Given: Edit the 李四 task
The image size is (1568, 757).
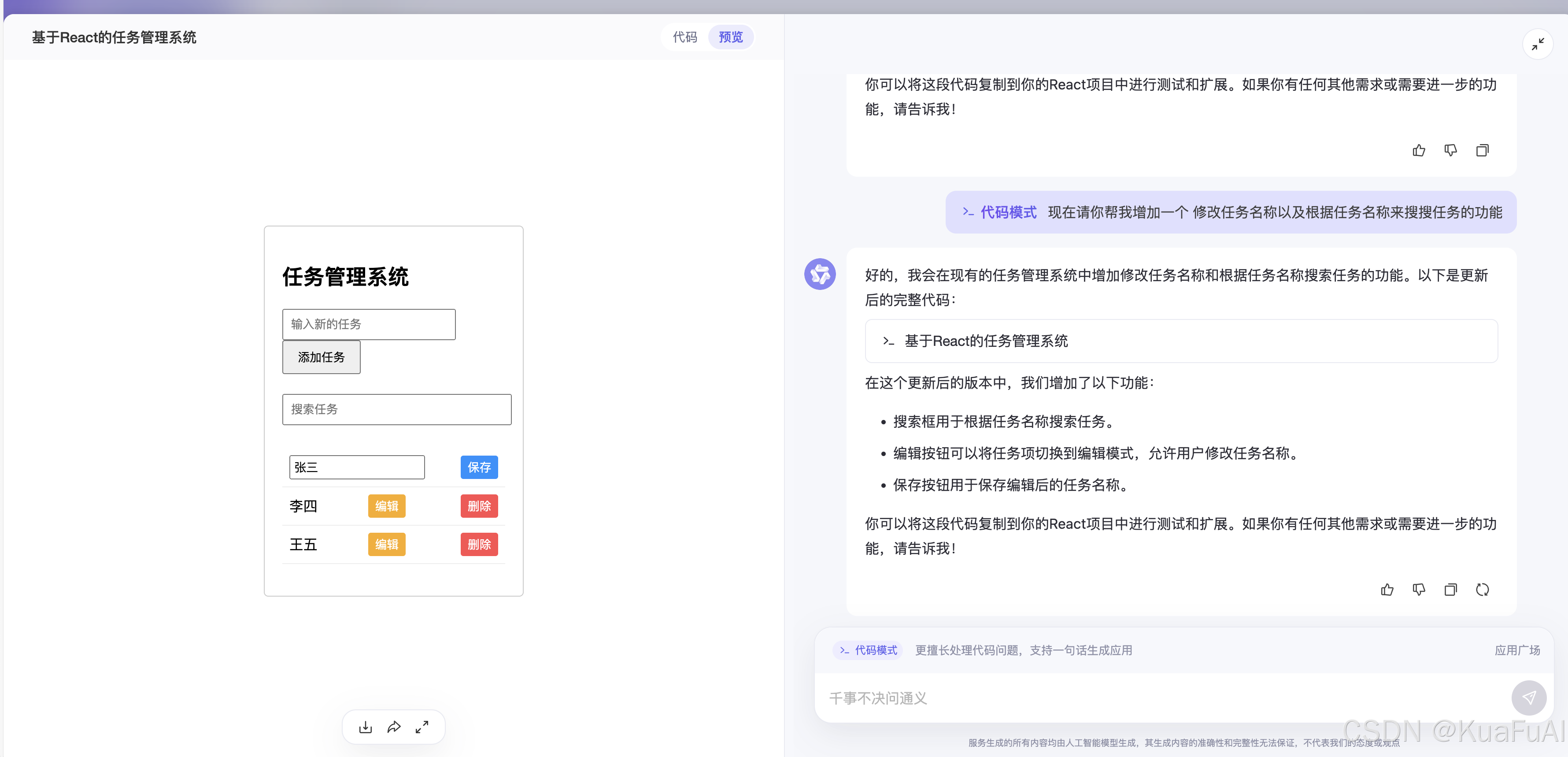Looking at the screenshot, I should point(387,506).
